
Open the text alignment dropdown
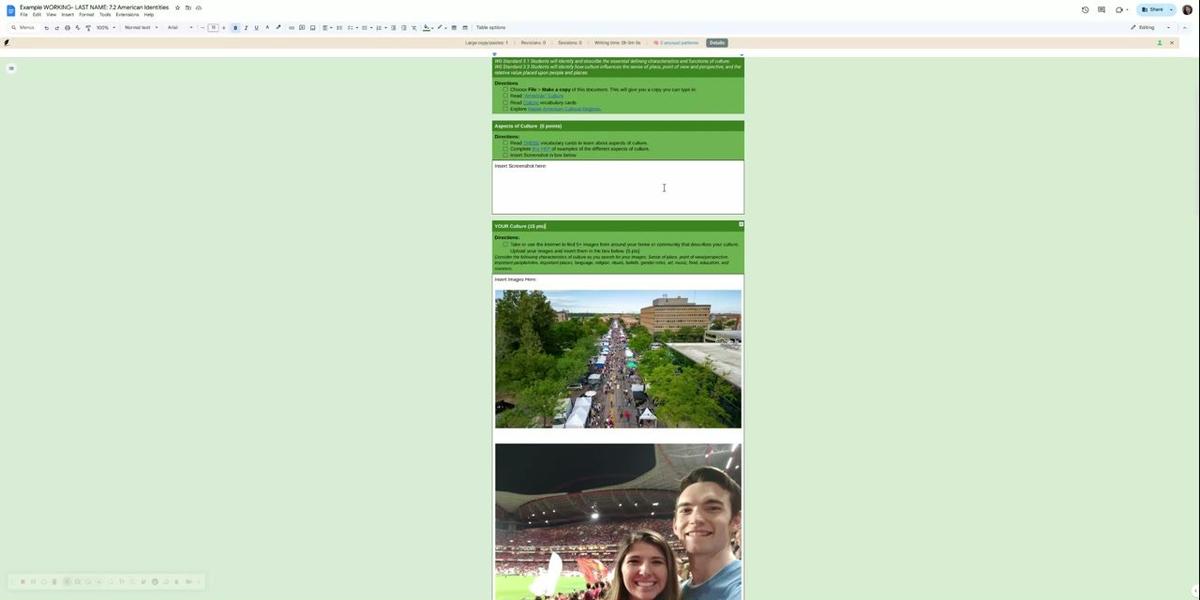coord(327,27)
